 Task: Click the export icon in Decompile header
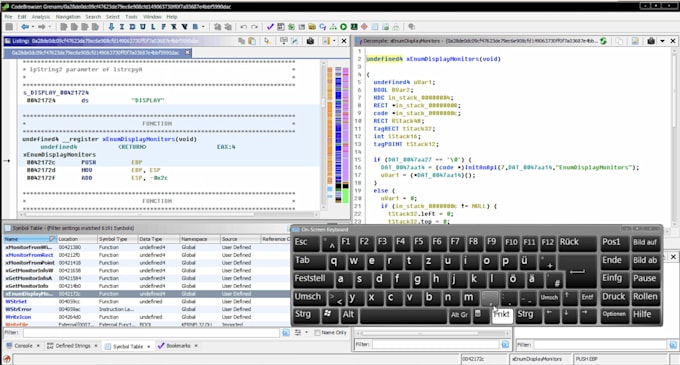(635, 41)
